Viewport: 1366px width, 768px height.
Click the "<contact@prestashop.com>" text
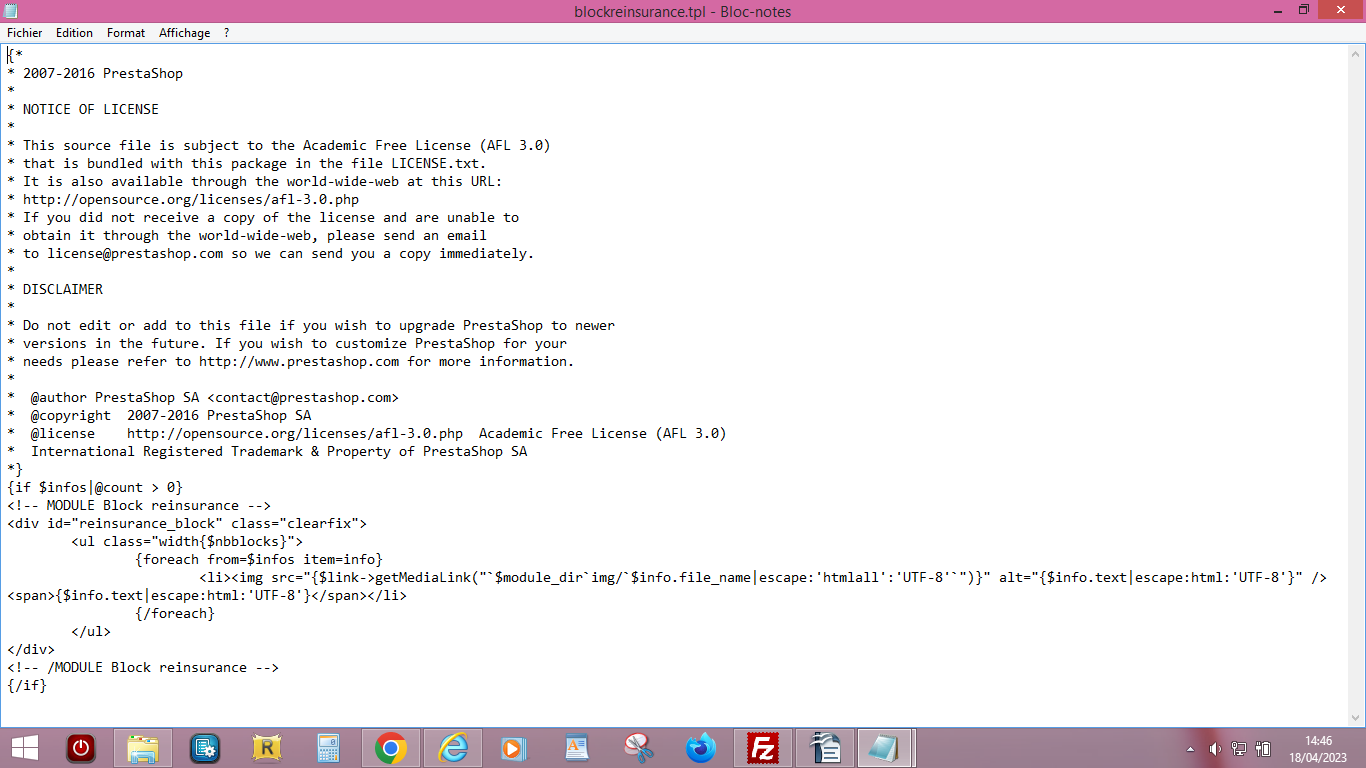coord(303,397)
